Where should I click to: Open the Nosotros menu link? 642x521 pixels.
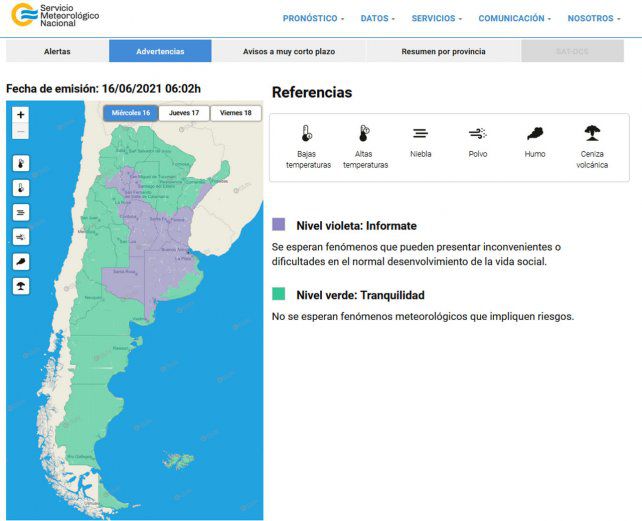pyautogui.click(x=594, y=18)
